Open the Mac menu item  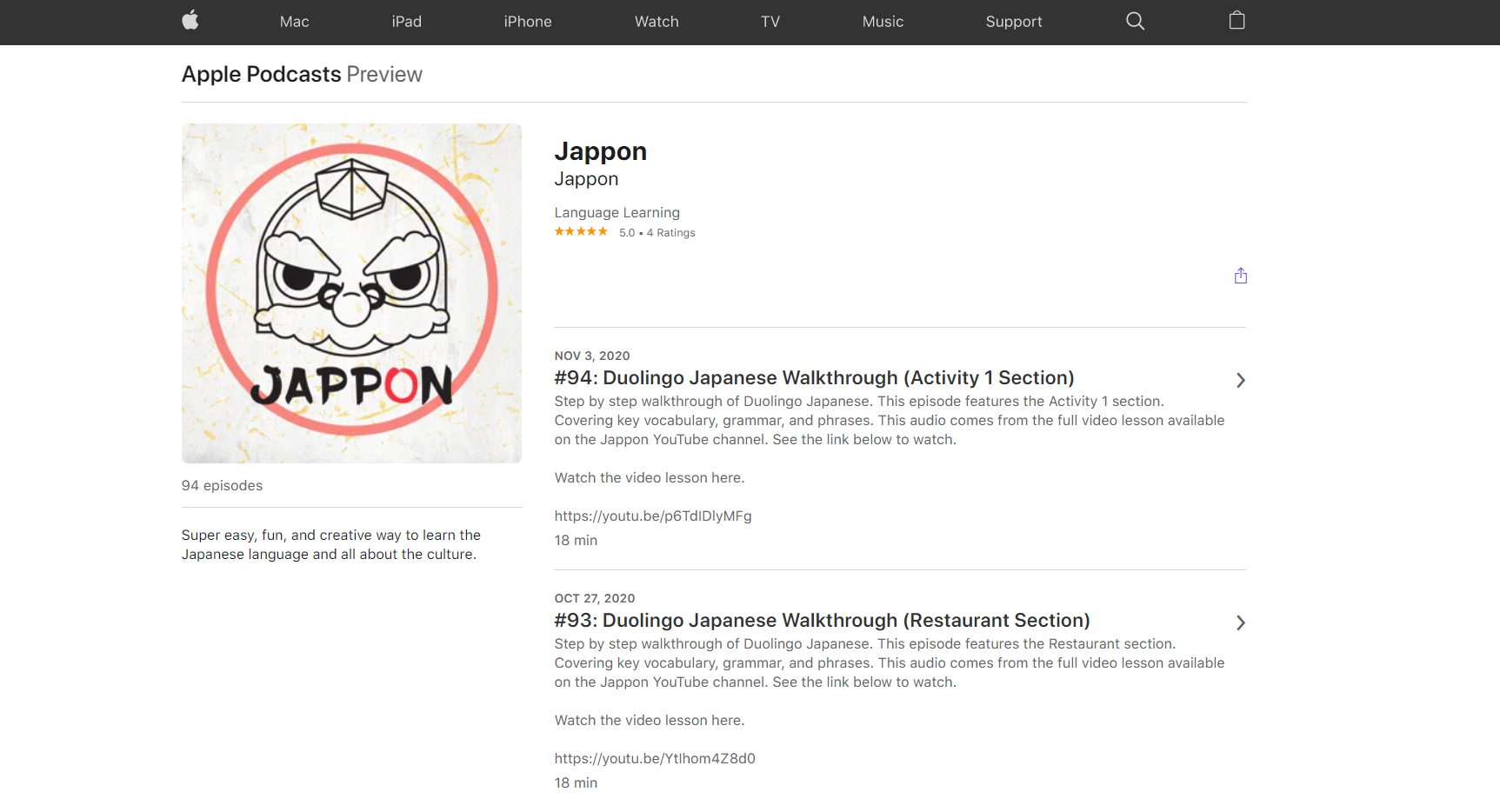click(x=295, y=22)
